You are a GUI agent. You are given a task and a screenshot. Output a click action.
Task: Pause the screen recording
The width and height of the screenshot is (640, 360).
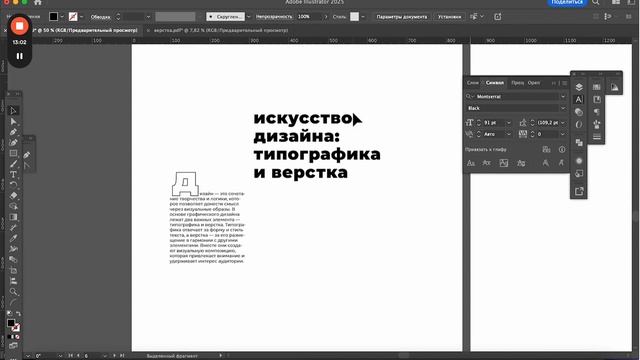[19, 56]
